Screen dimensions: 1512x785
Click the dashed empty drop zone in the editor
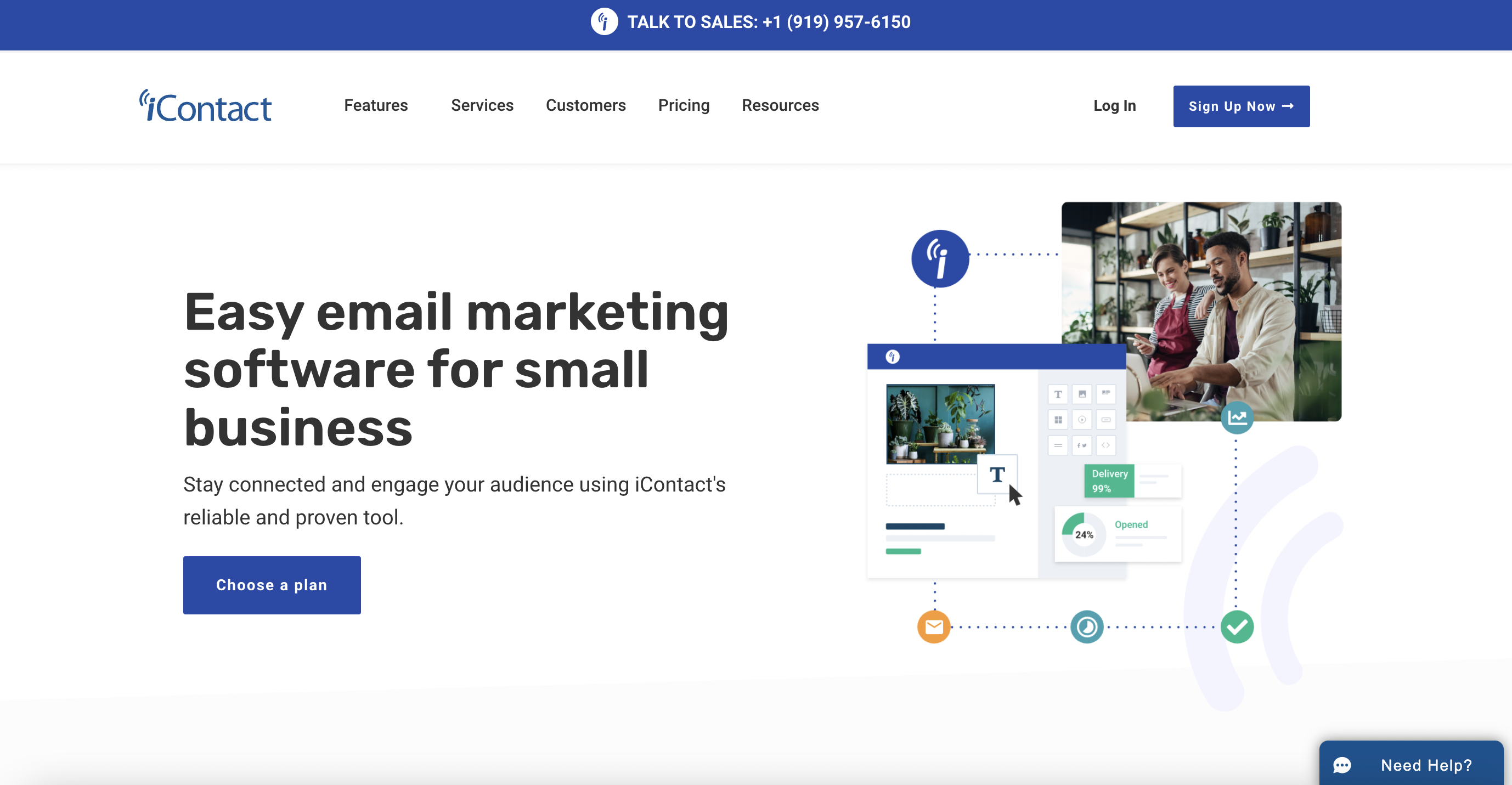[x=940, y=489]
